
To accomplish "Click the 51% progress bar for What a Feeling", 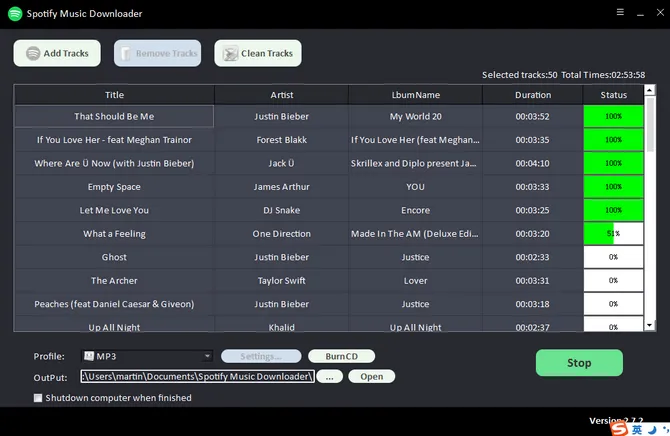I will (613, 234).
